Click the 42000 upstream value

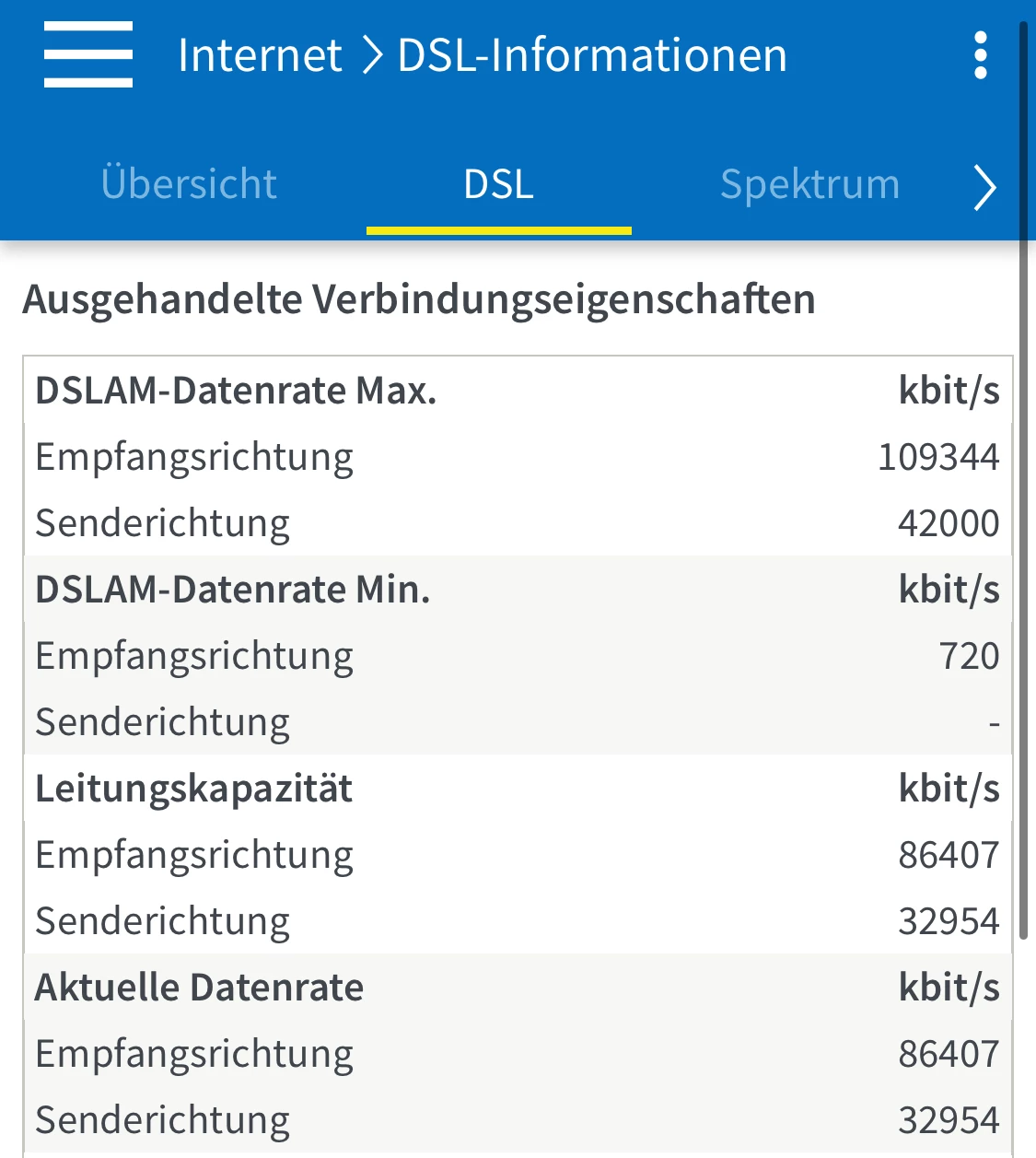pyautogui.click(x=948, y=523)
